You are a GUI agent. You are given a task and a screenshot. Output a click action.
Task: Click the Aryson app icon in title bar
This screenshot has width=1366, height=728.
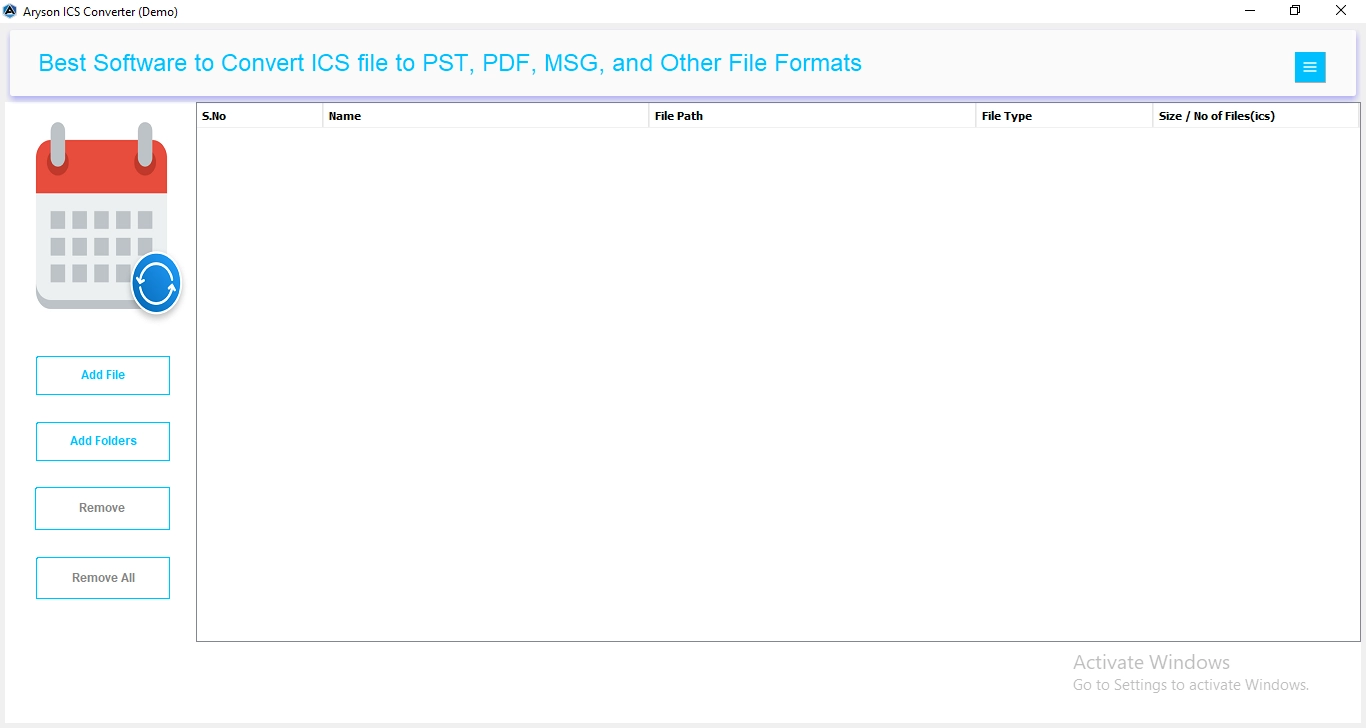[x=10, y=11]
